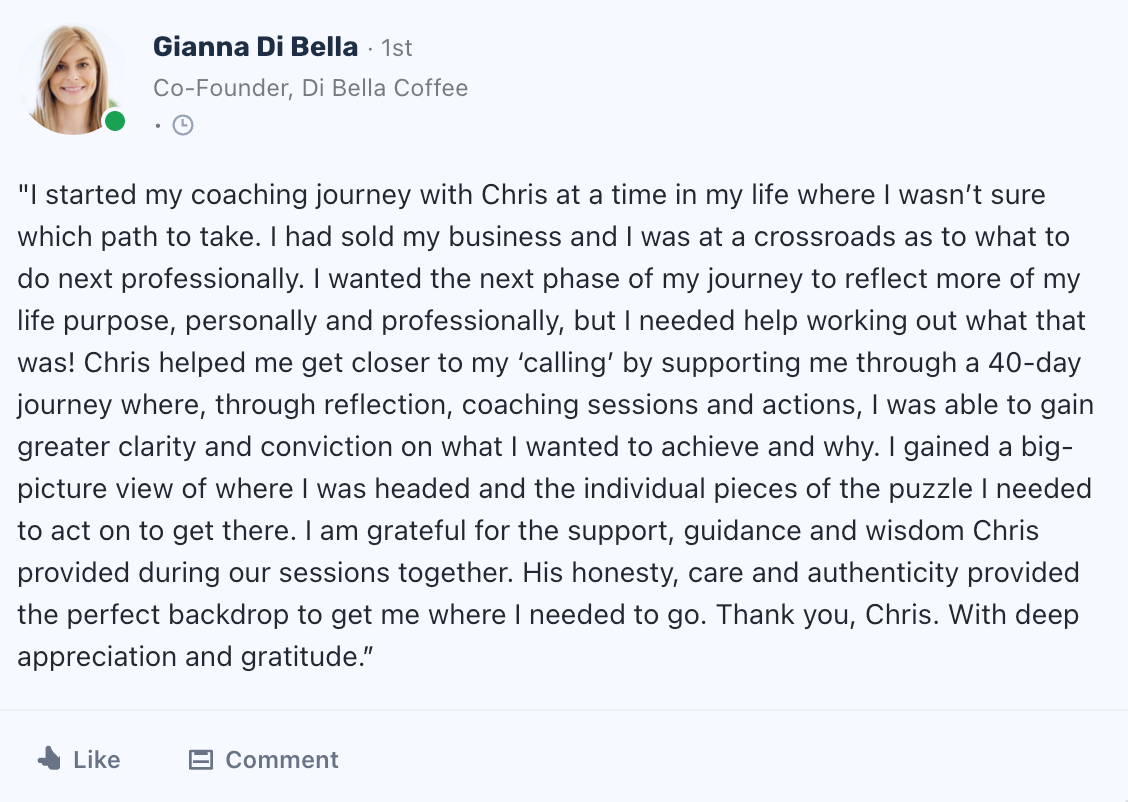
Task: Click the green online status dot
Action: coord(115,121)
